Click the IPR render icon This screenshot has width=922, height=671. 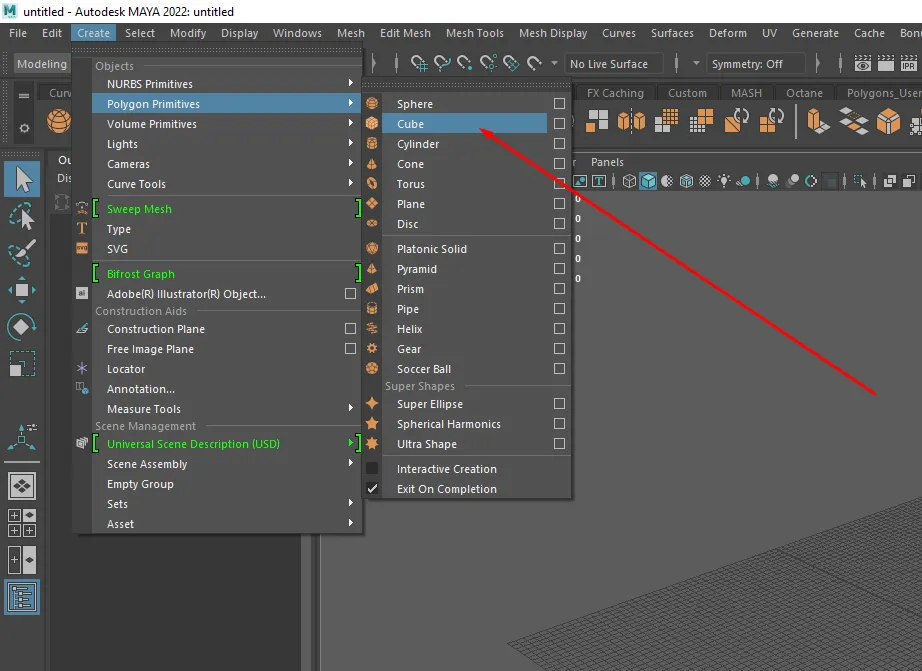pos(908,63)
